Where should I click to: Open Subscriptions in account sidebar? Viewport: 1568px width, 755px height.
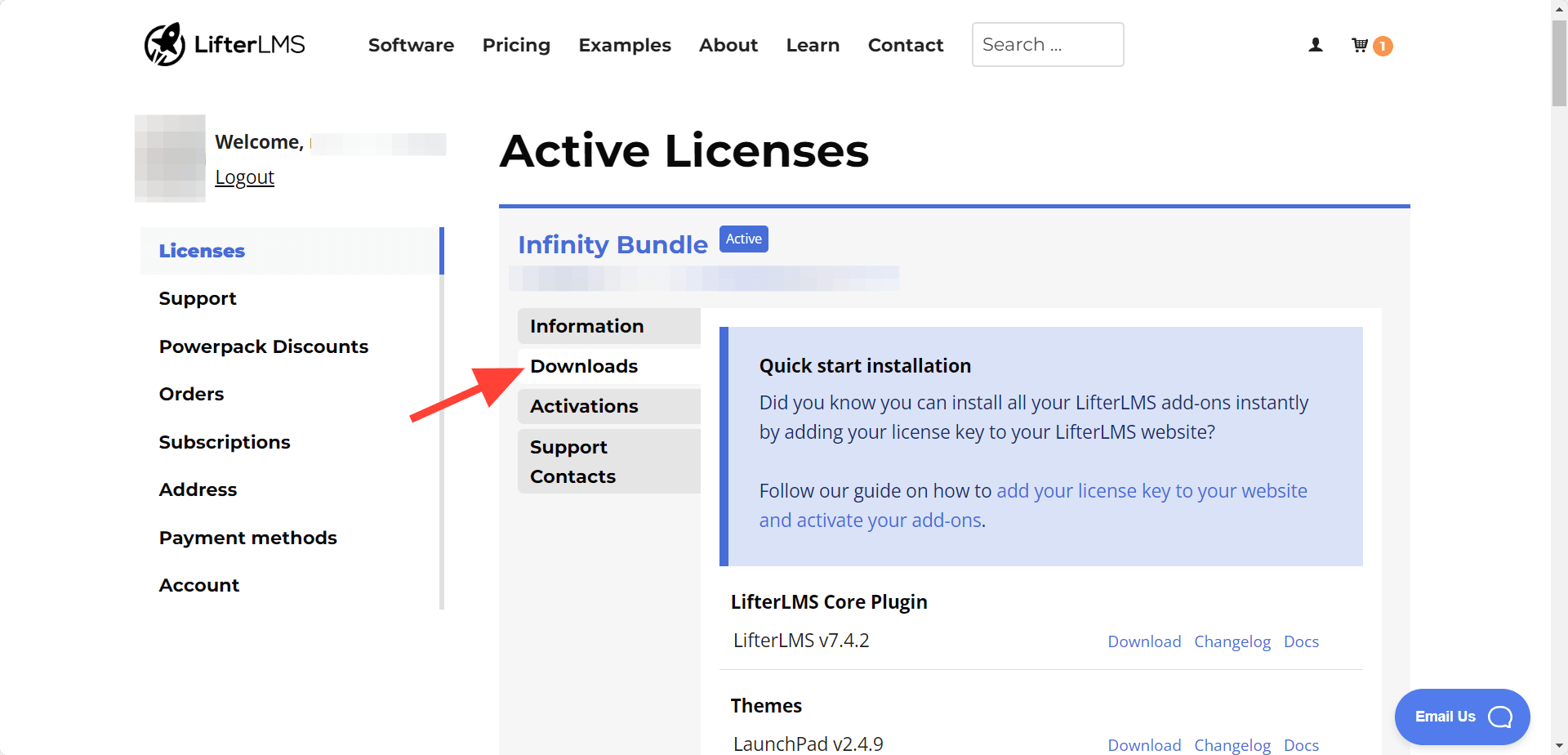(225, 442)
